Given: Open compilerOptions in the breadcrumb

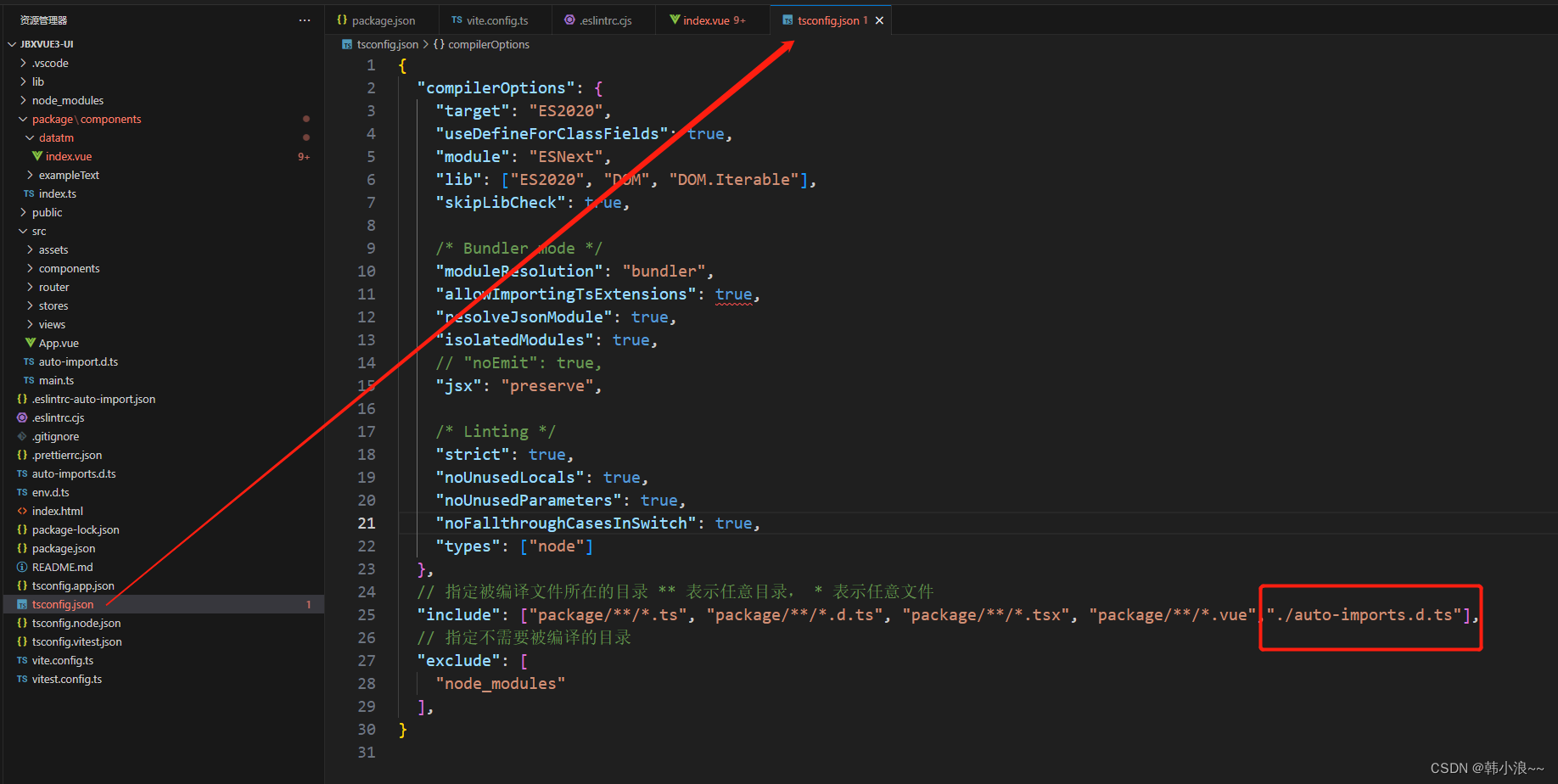Looking at the screenshot, I should [x=490, y=44].
